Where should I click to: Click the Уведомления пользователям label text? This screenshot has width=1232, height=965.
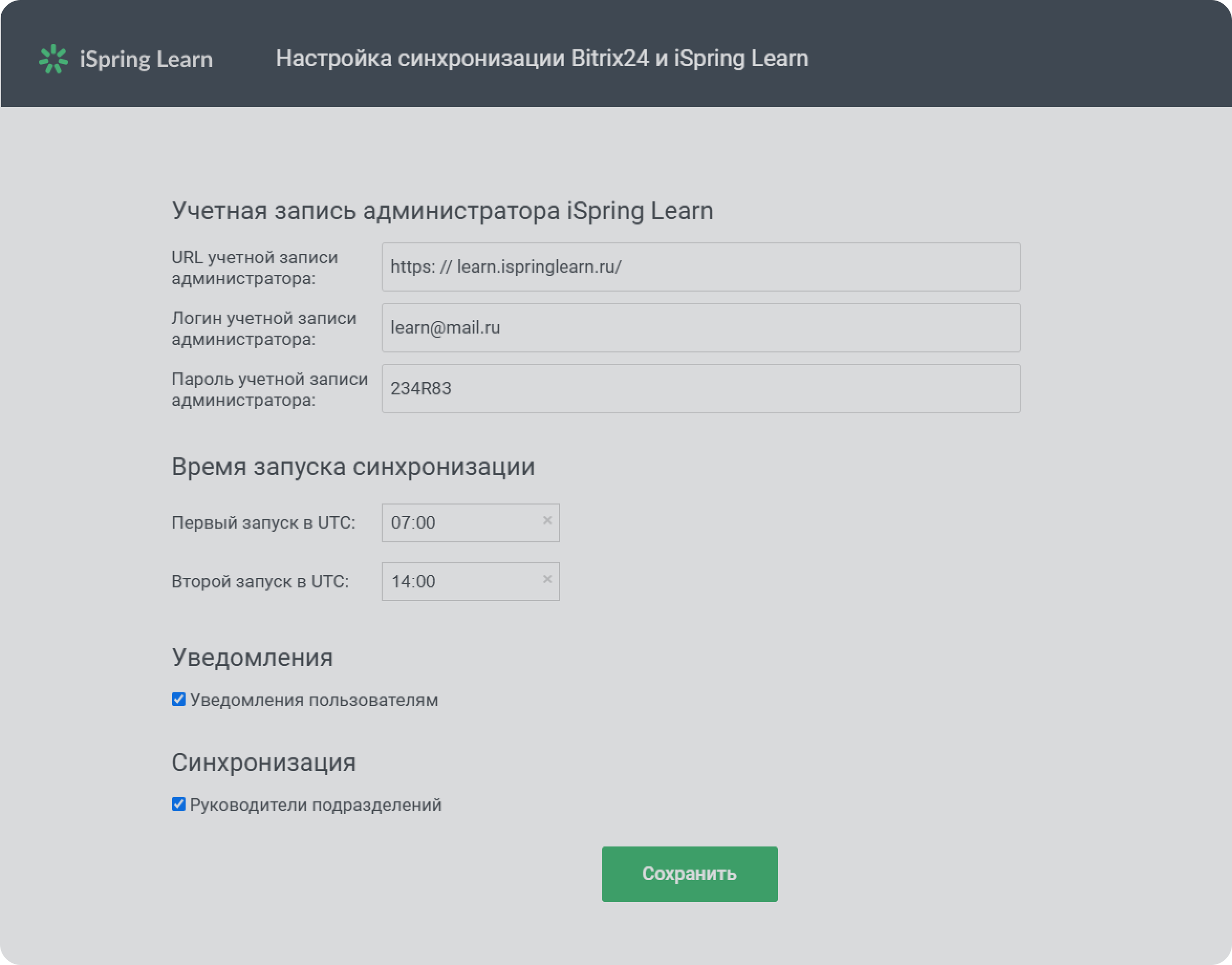pos(314,700)
